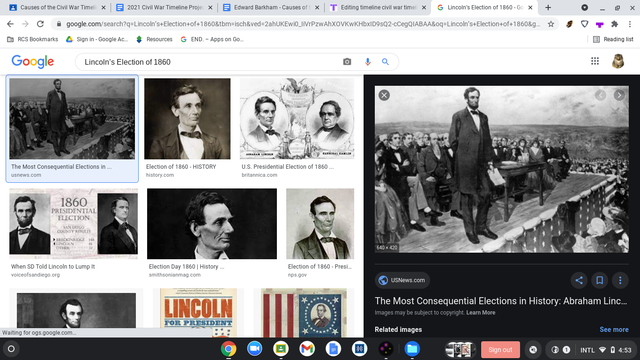Click the browser address bar
The height and width of the screenshot is (360, 640).
pos(303,24)
